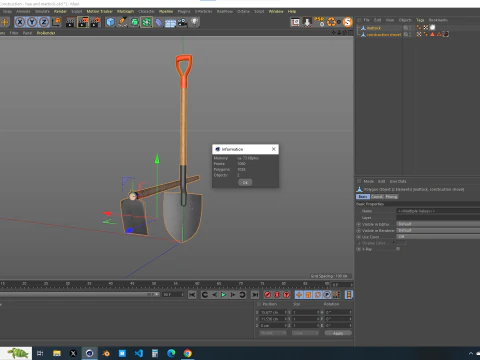This screenshot has width=480, height=360.
Task: Click Render to Picture Viewer icon
Action: 83,22
